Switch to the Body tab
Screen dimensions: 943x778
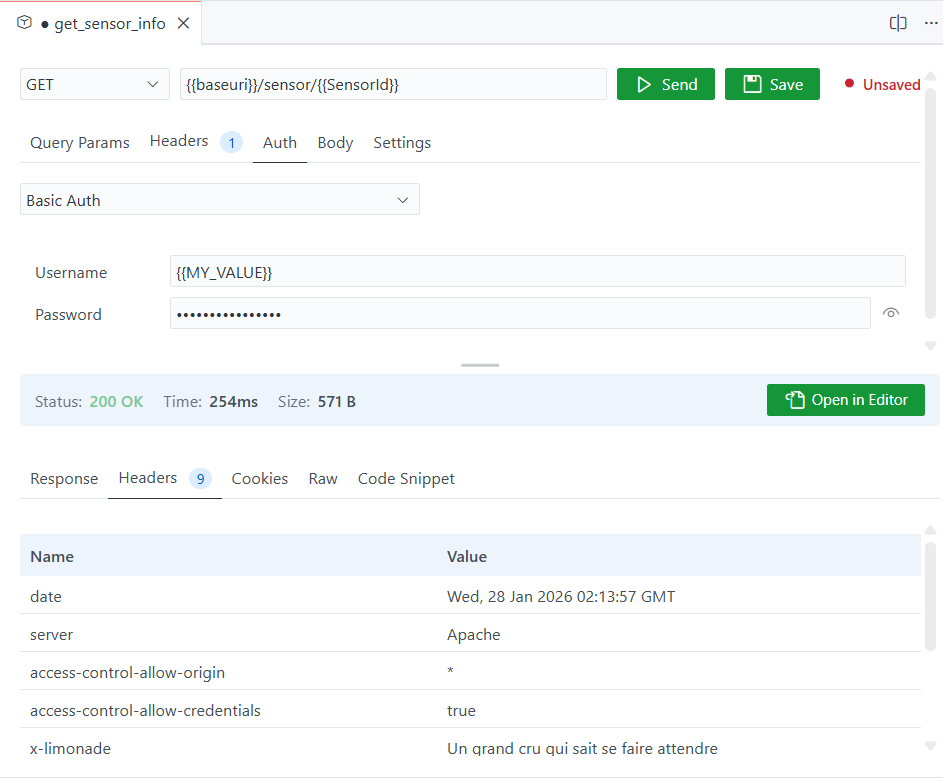coord(335,142)
